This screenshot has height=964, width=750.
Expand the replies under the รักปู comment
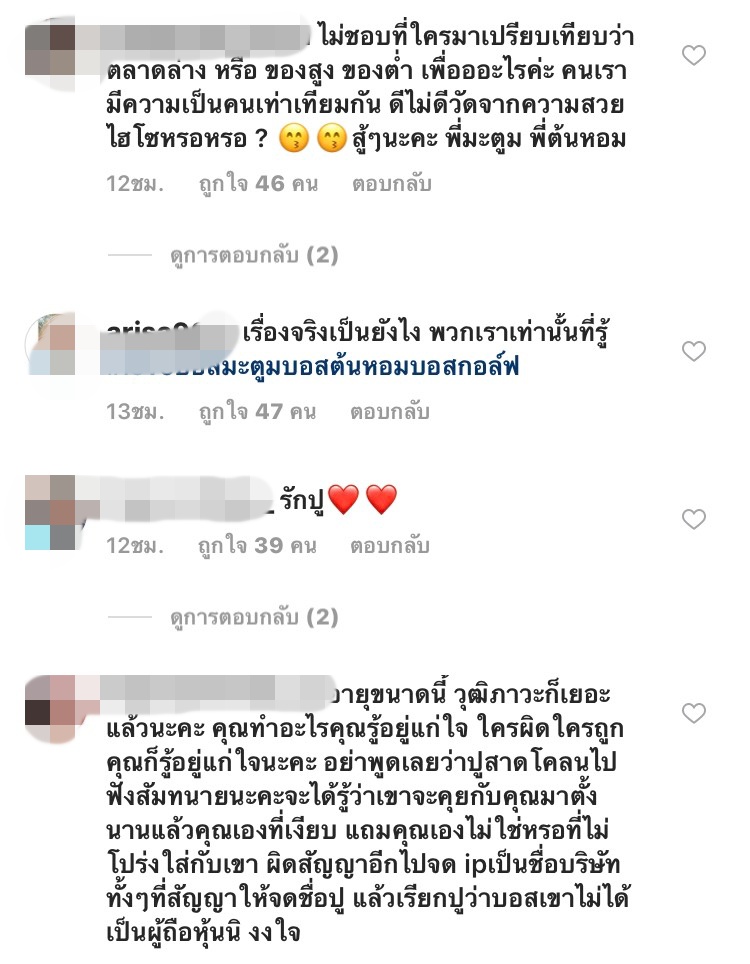[254, 617]
